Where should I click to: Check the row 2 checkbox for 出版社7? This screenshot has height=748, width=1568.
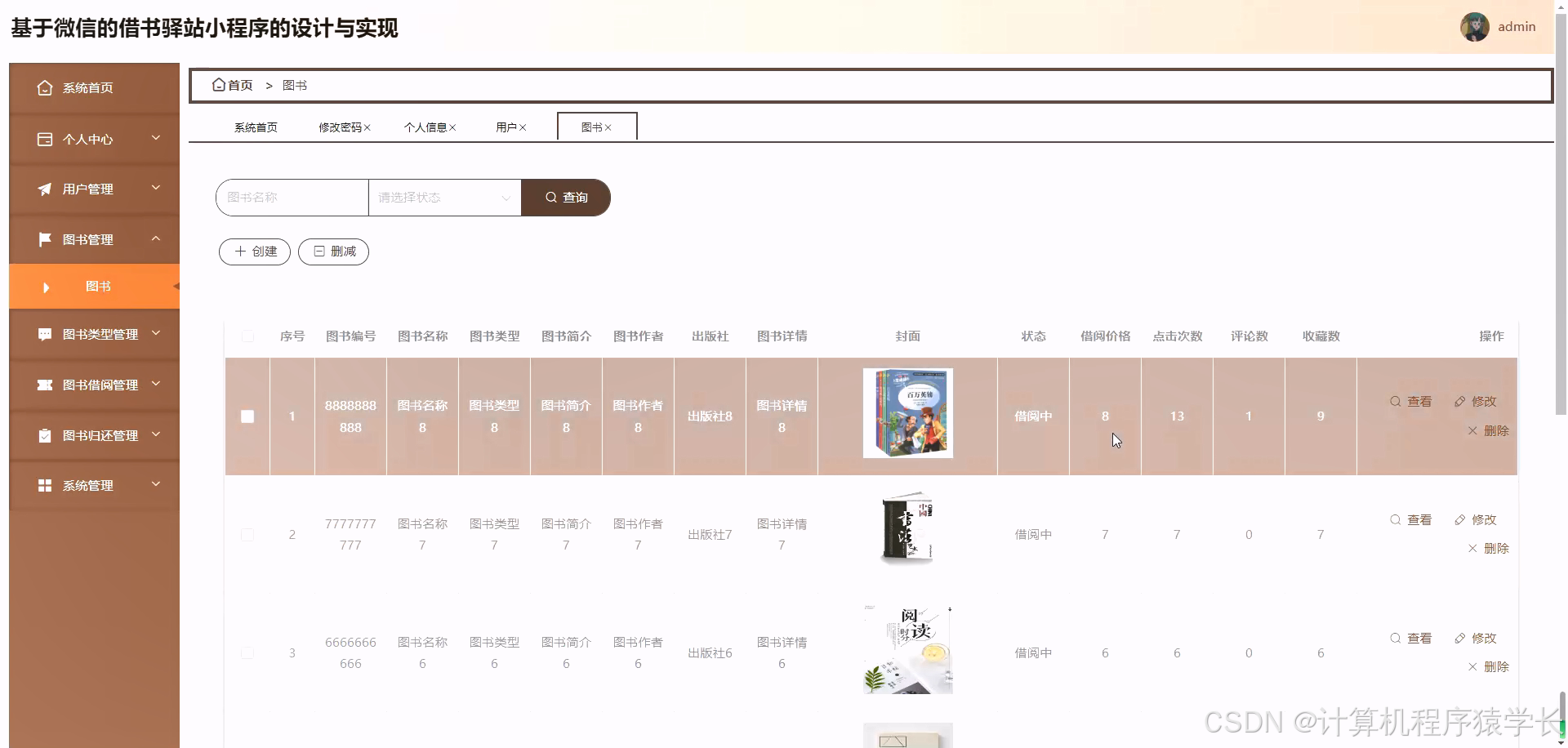247,535
